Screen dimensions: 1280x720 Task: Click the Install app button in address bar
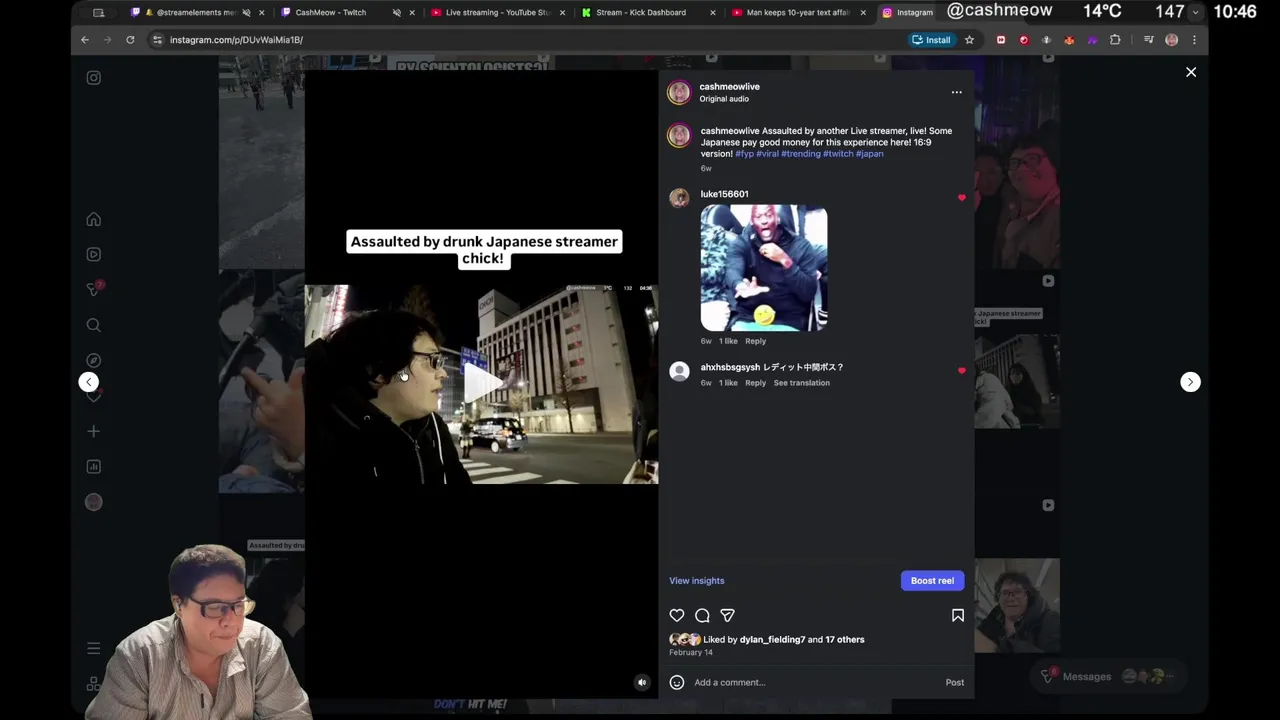point(931,40)
